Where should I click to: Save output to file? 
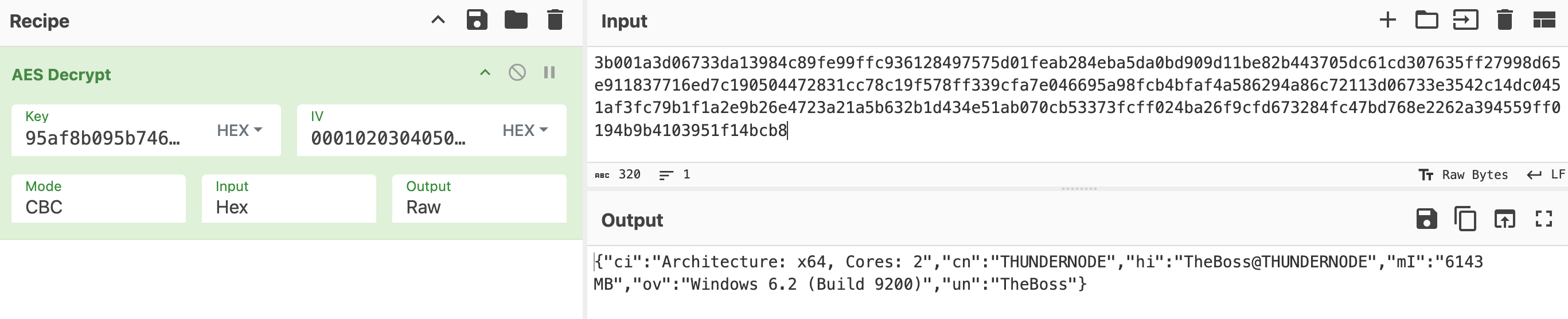[1426, 219]
